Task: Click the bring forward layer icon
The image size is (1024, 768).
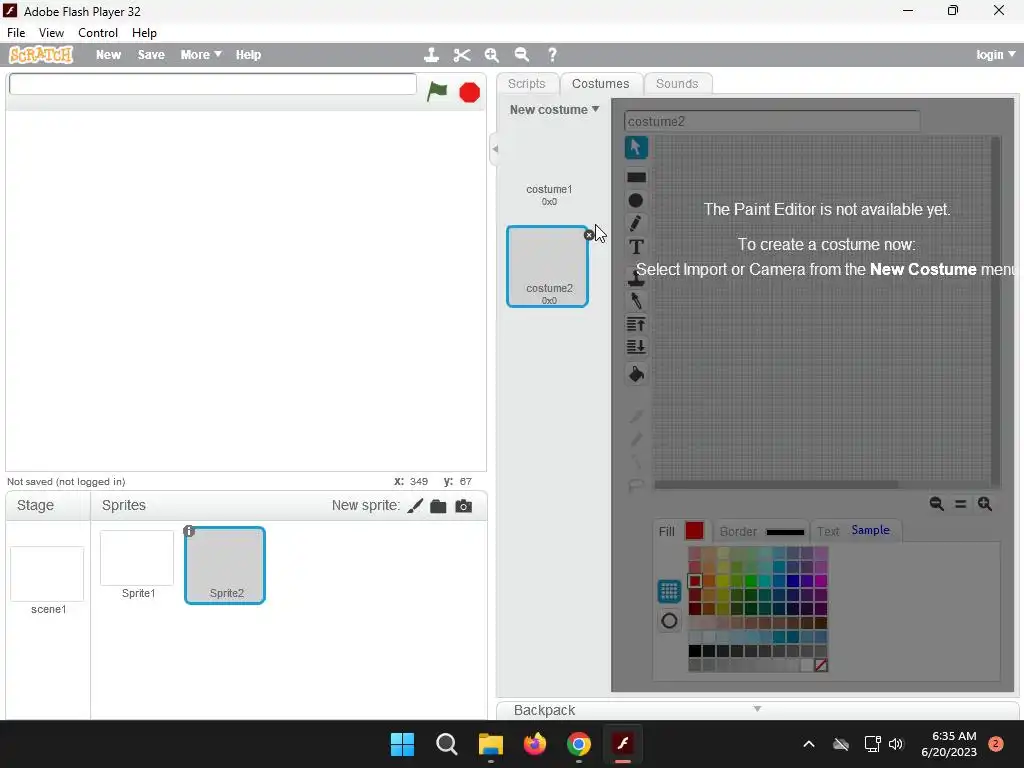Action: (636, 324)
